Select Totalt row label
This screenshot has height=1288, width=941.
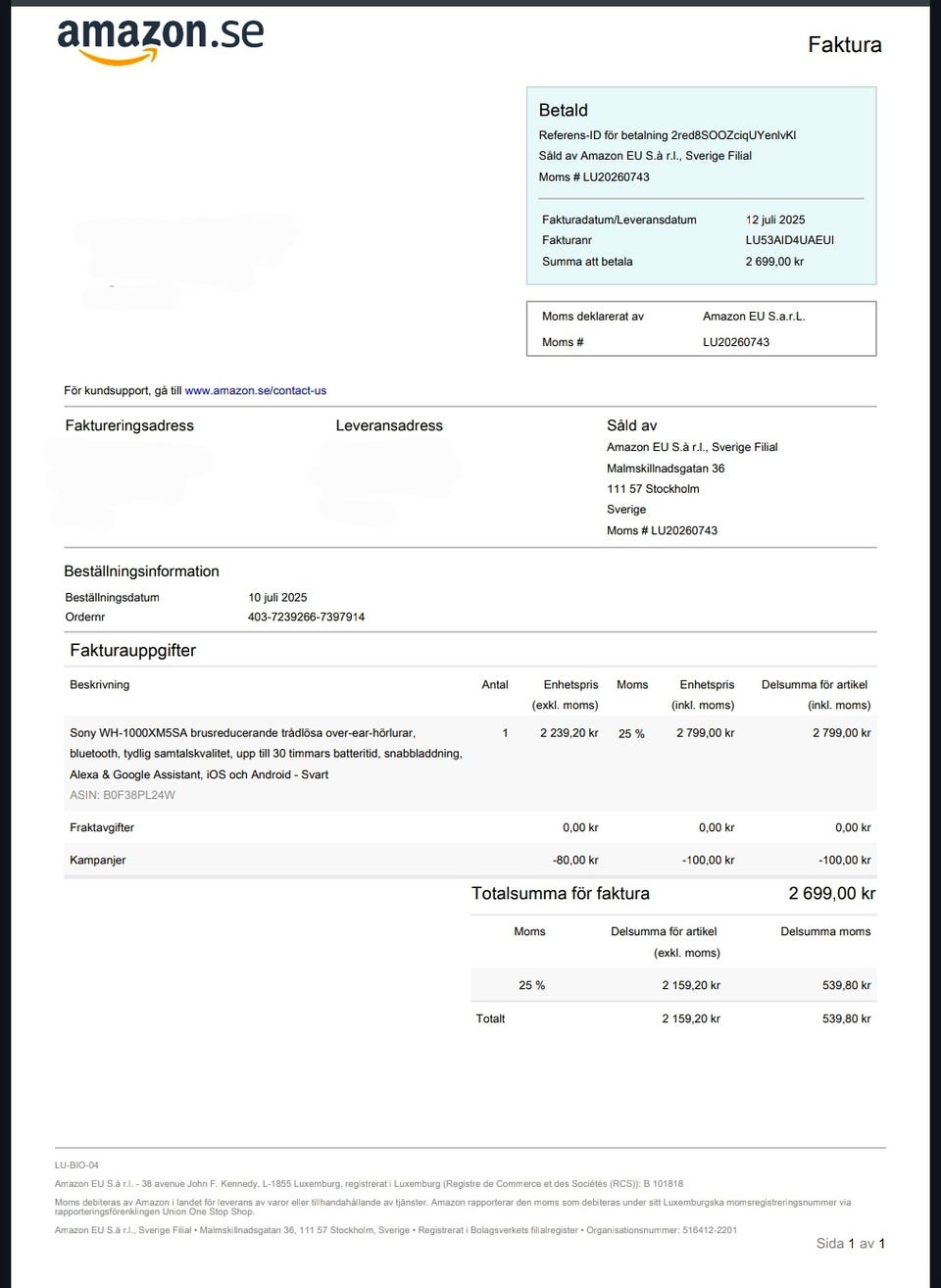tap(490, 1018)
